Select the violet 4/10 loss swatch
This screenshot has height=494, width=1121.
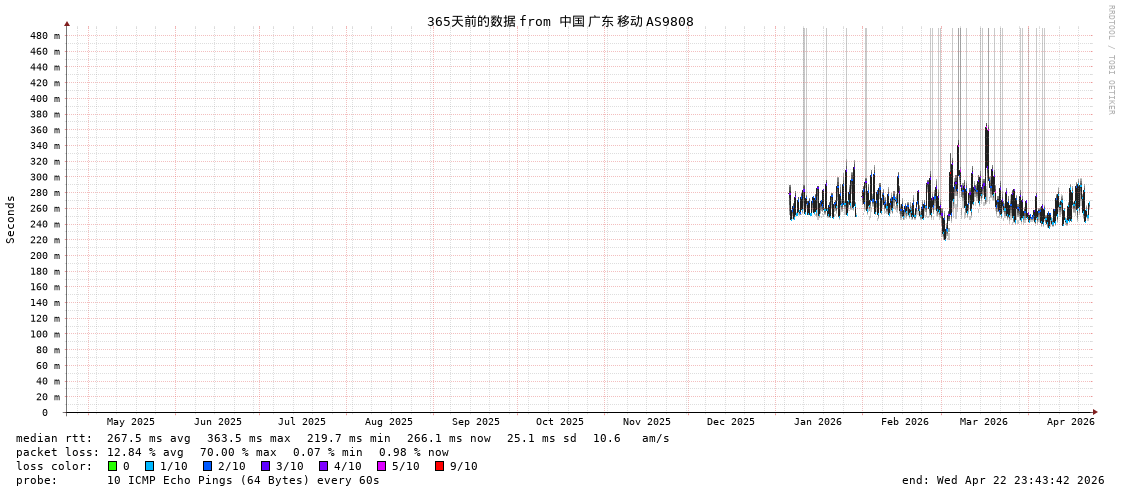click(x=323, y=466)
